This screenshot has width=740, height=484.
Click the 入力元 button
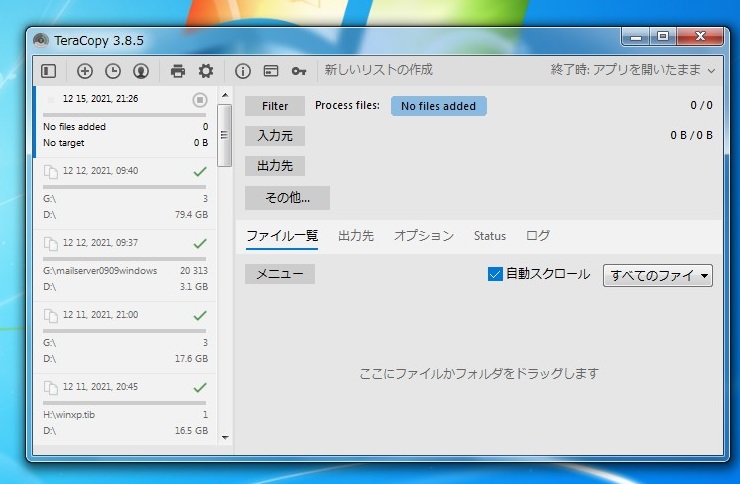275,136
